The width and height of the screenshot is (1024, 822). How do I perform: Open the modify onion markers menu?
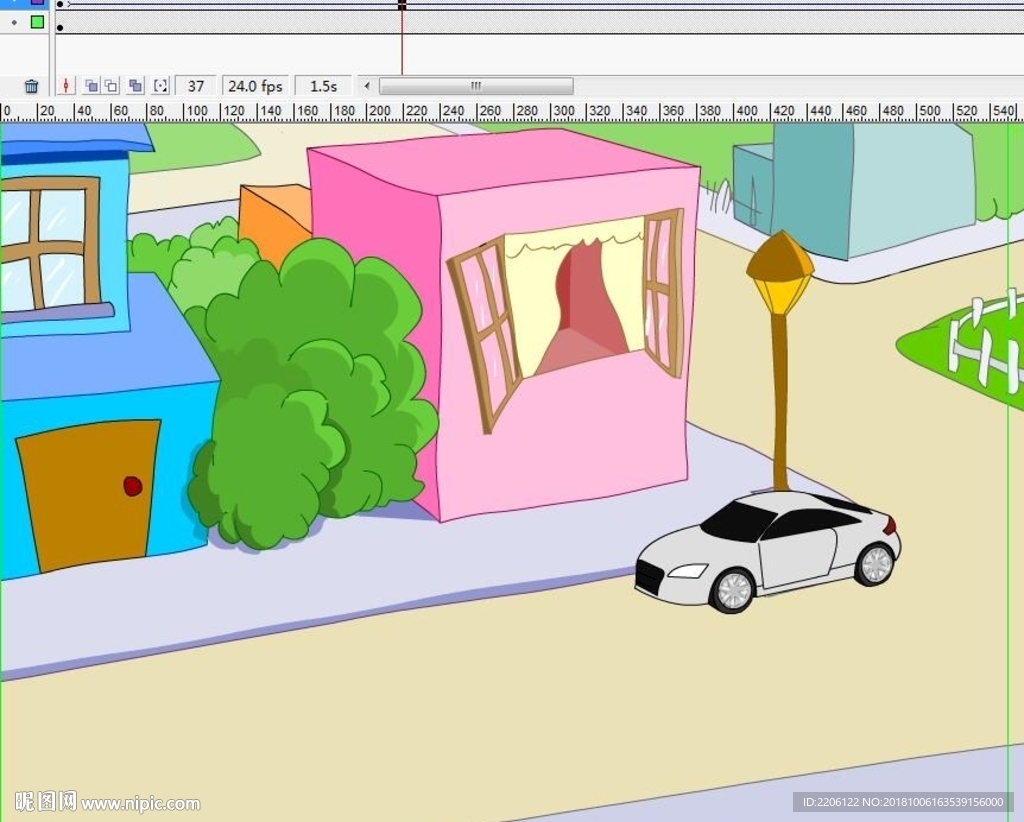pyautogui.click(x=160, y=87)
